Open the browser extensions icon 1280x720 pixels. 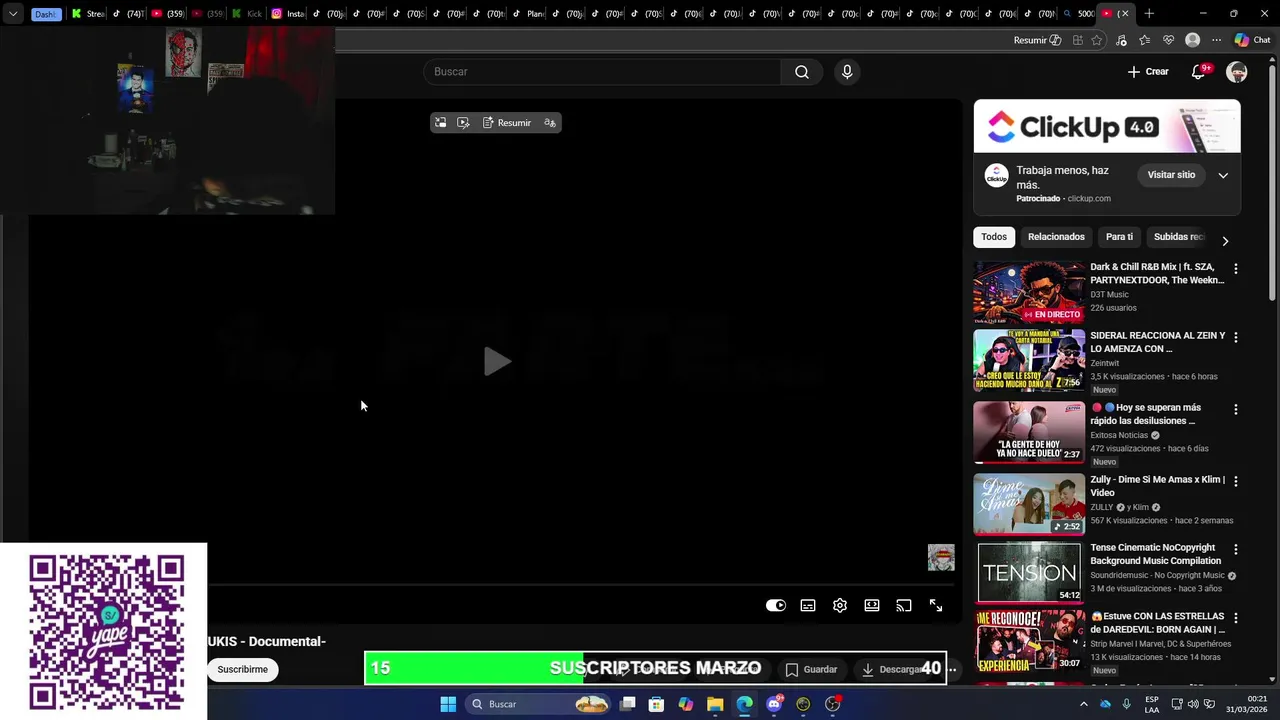coord(1077,40)
